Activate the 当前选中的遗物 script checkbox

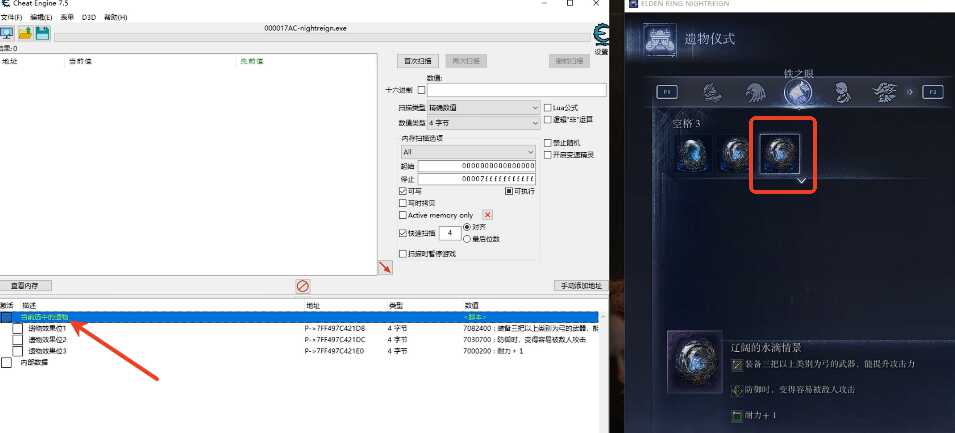point(6,317)
